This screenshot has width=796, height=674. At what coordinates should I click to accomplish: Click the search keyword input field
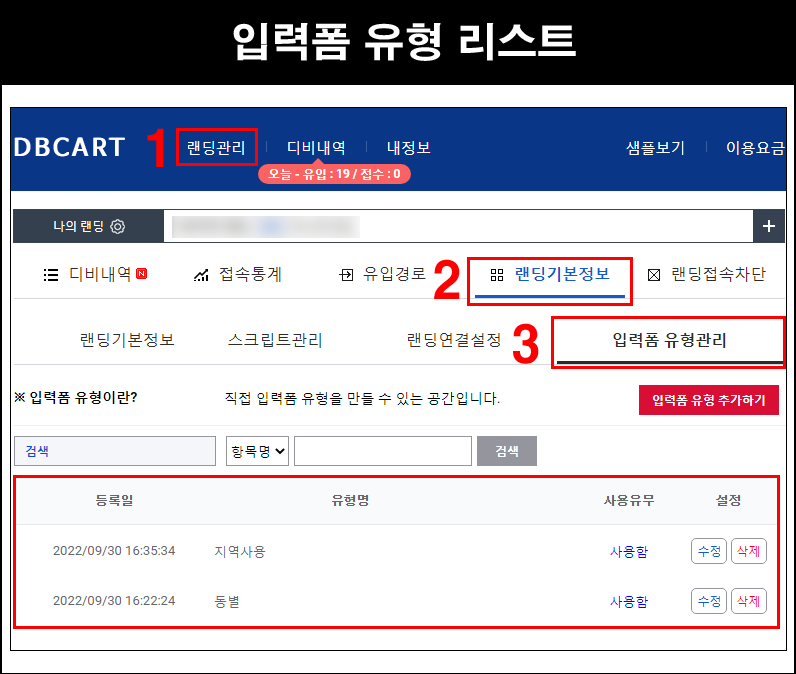(382, 451)
